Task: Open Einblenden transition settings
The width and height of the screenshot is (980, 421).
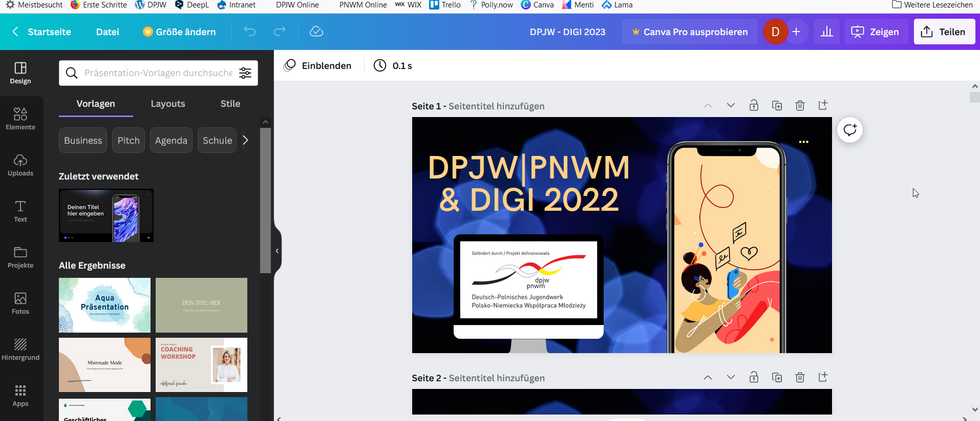Action: tap(318, 66)
